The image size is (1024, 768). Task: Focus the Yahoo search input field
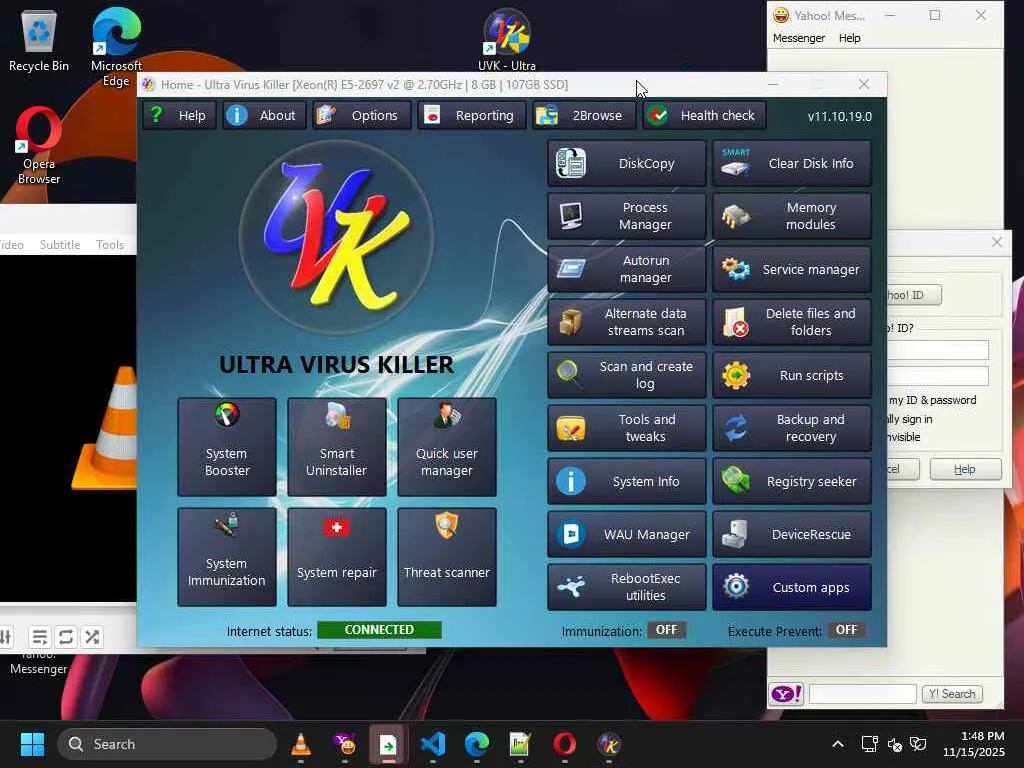pos(863,694)
